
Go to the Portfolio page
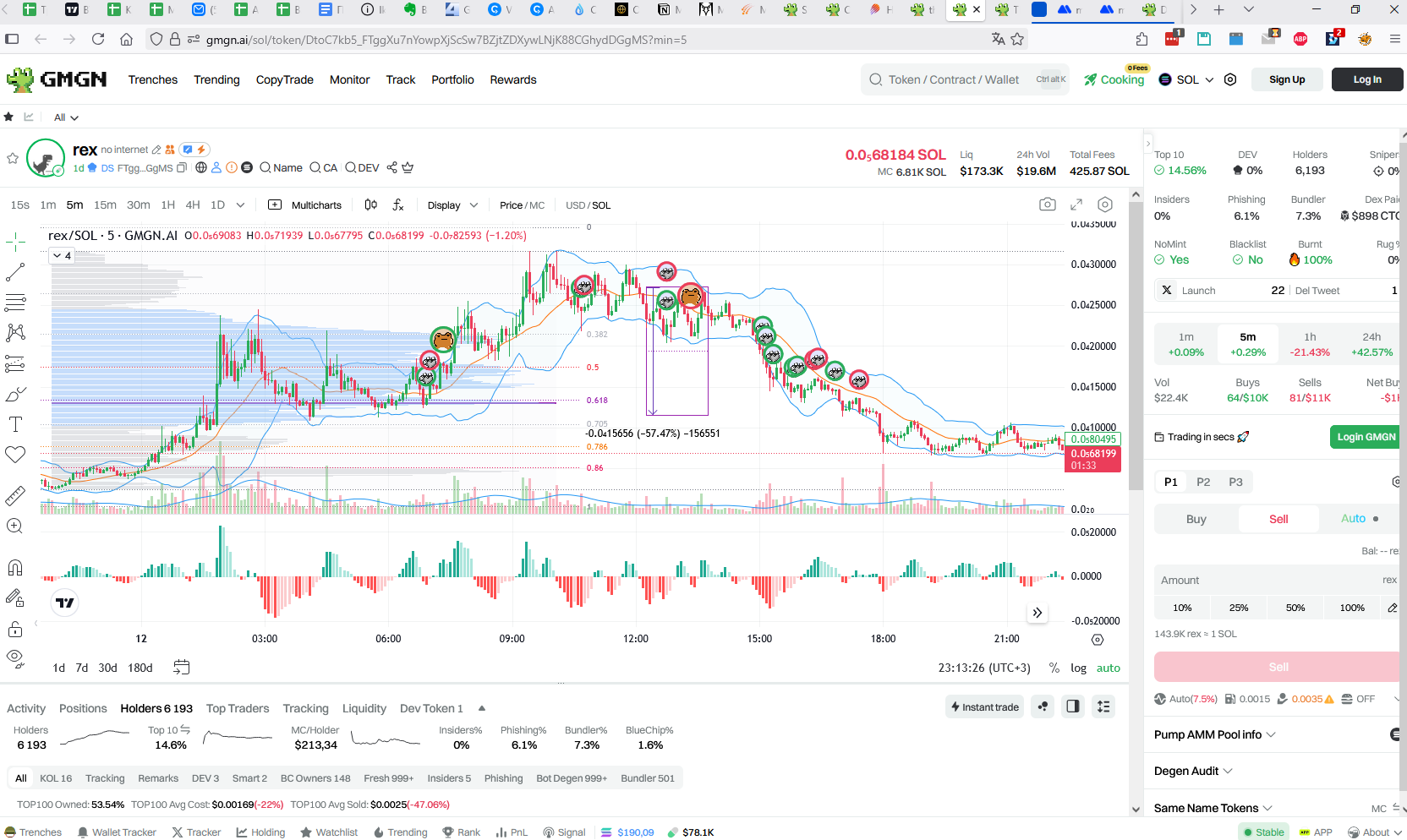point(452,79)
